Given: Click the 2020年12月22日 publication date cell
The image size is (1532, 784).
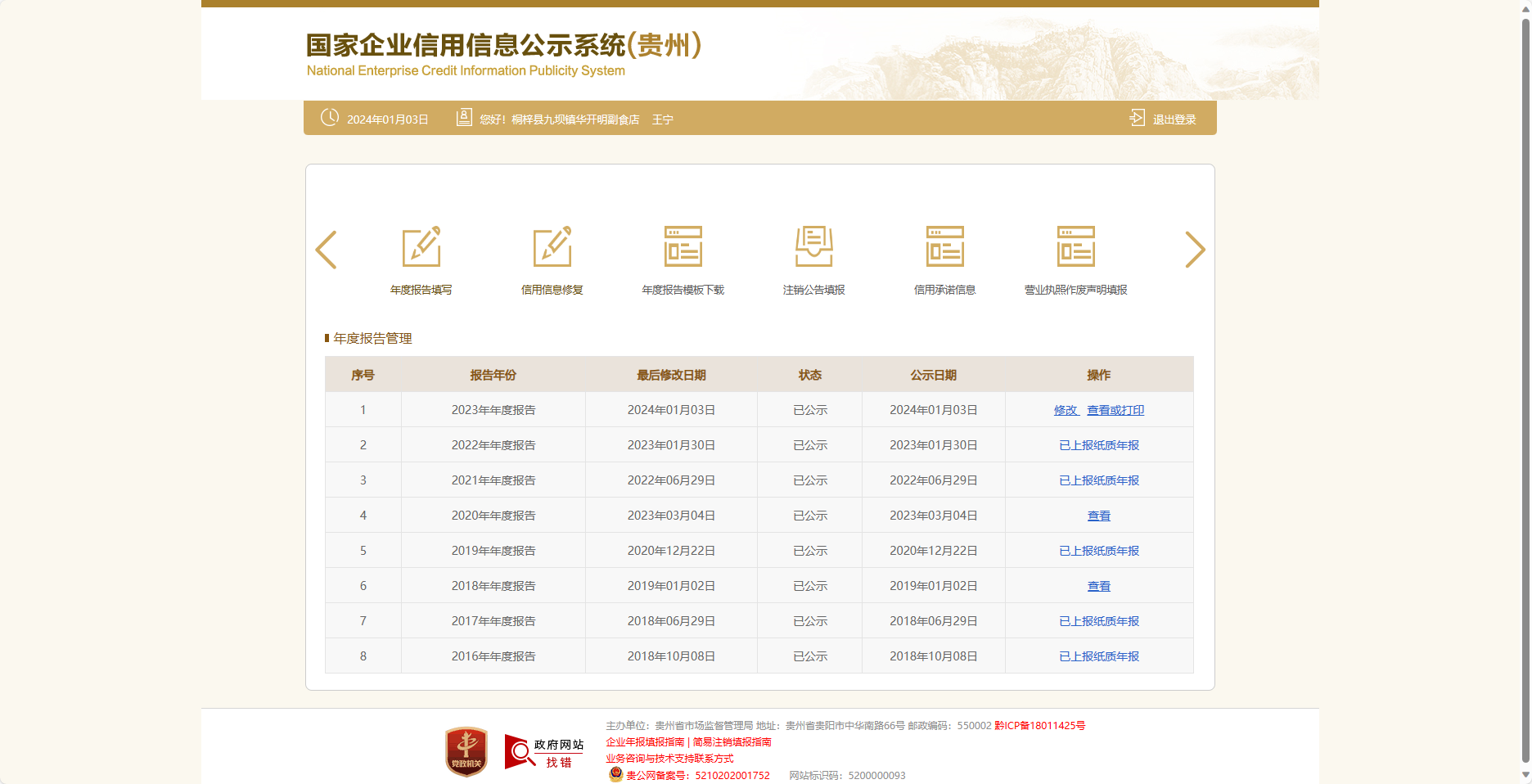Looking at the screenshot, I should click(x=934, y=551).
